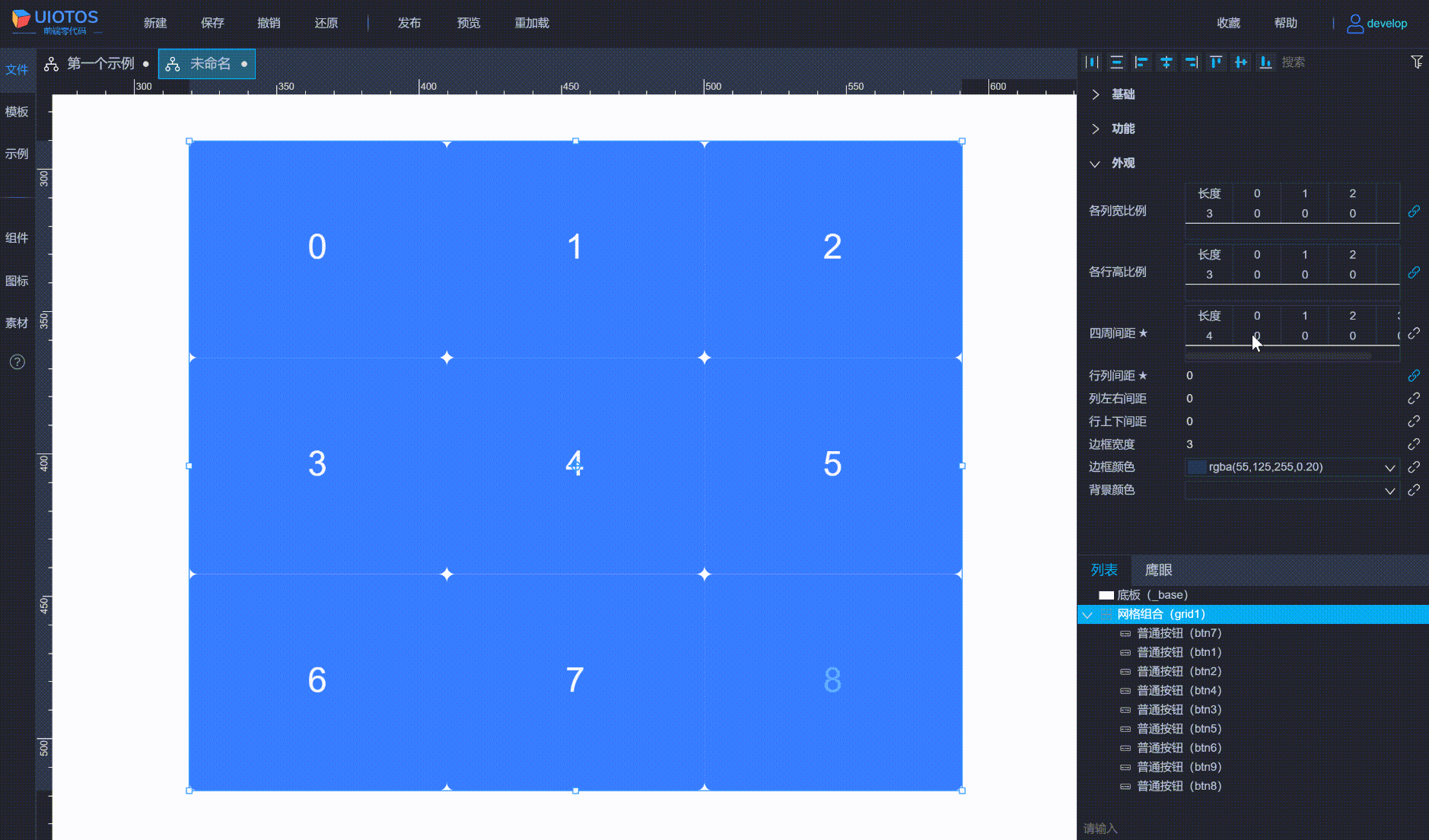The width and height of the screenshot is (1429, 840).
Task: Switch to the 鹰眼 tab
Action: point(1158,570)
